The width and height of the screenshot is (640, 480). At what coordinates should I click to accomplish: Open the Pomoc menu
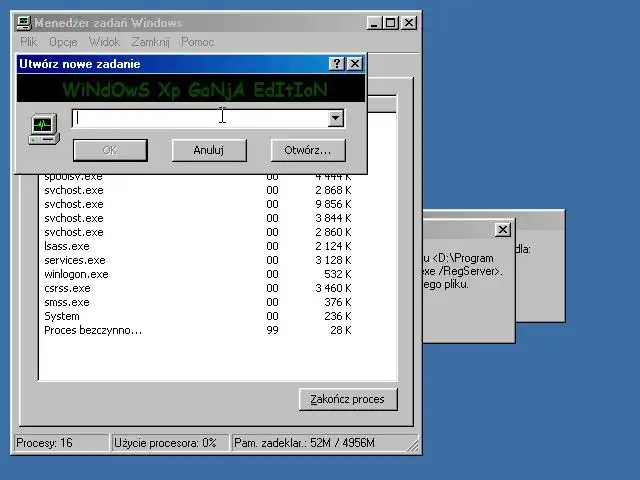pos(198,42)
